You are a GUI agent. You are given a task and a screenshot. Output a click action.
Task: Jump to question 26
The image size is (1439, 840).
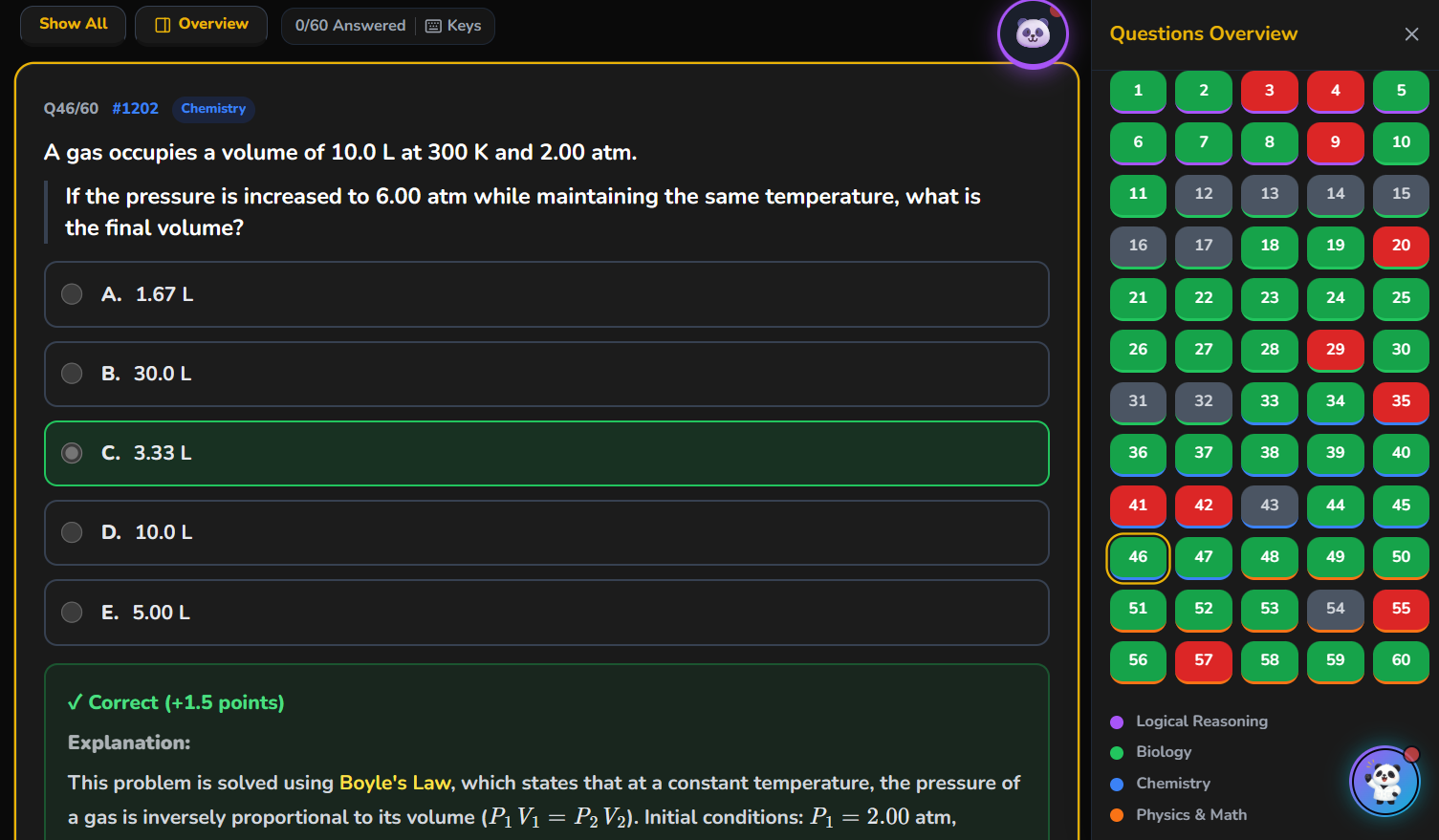1138,350
